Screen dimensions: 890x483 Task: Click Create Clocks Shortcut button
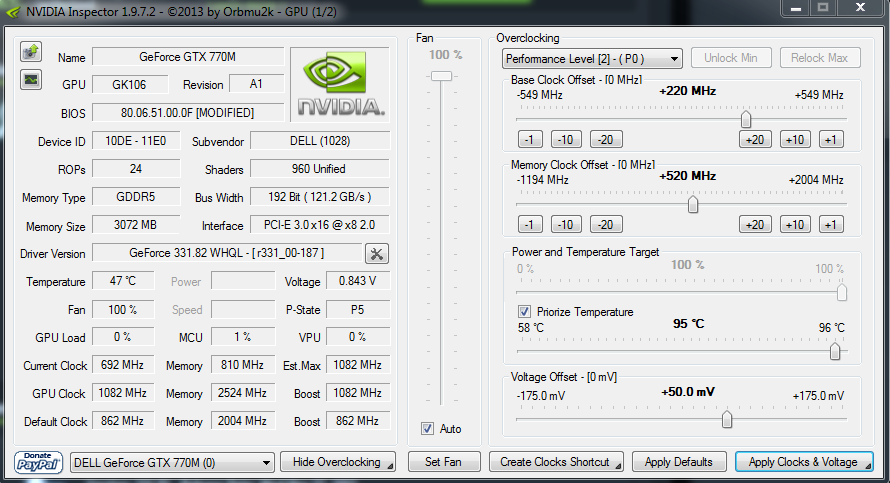pos(556,462)
